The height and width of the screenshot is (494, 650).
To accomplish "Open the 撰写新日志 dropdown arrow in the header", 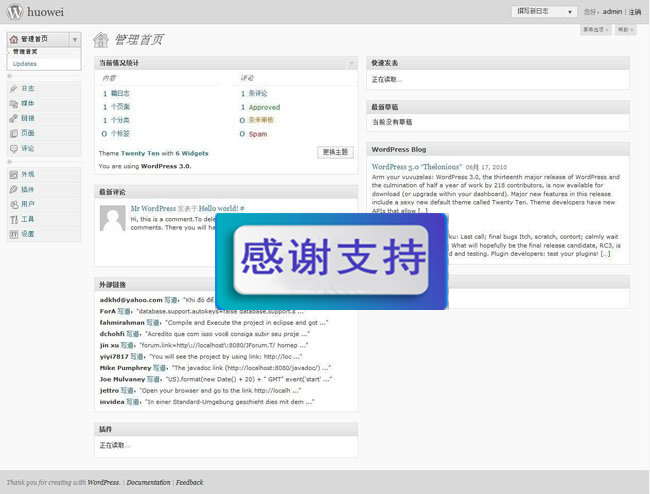I will coord(570,12).
